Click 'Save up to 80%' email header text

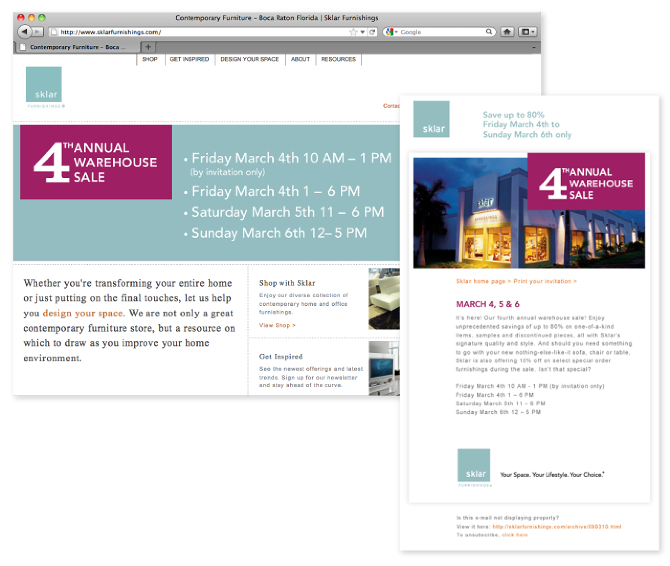[514, 115]
